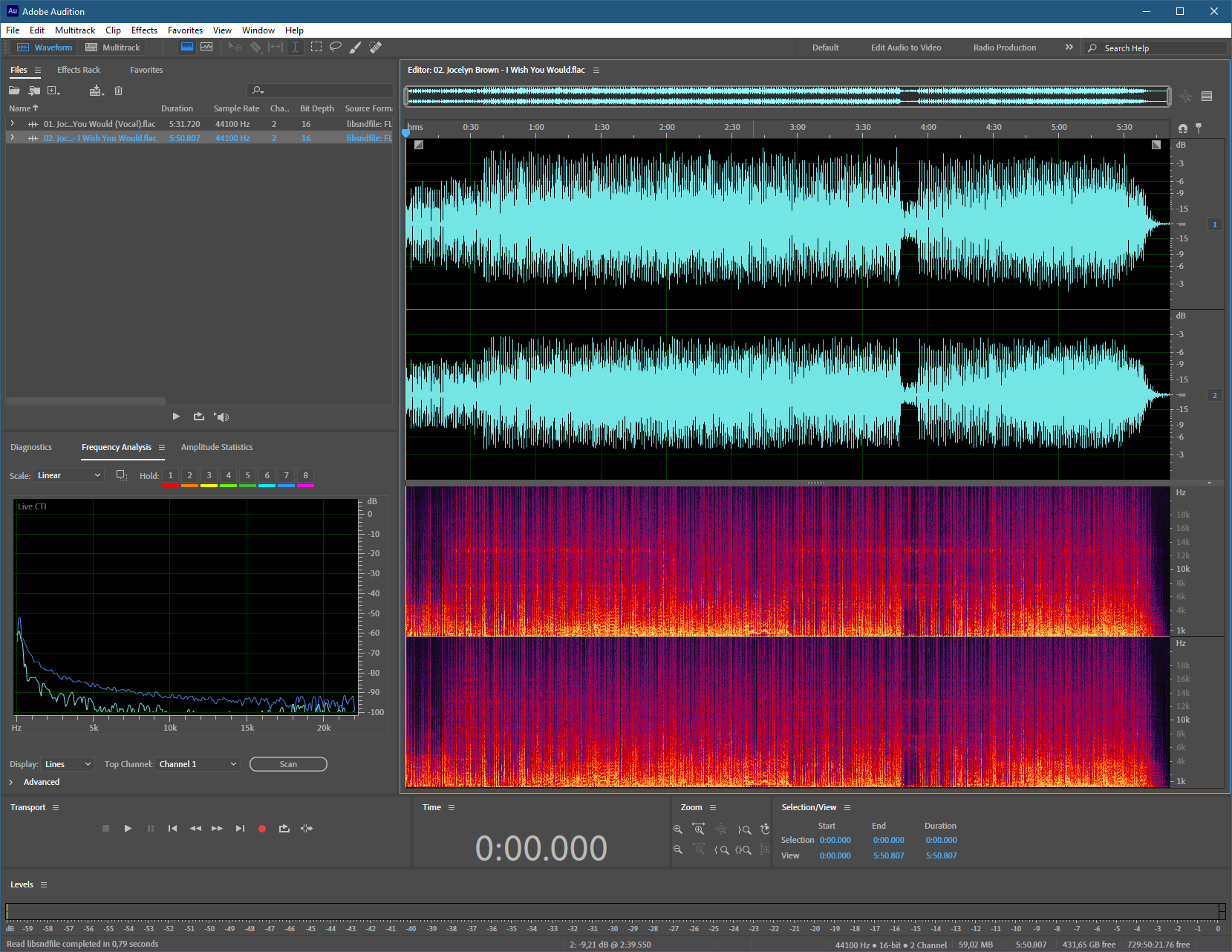This screenshot has height=952, width=1232.
Task: Click the trash icon to close file
Action: click(118, 91)
